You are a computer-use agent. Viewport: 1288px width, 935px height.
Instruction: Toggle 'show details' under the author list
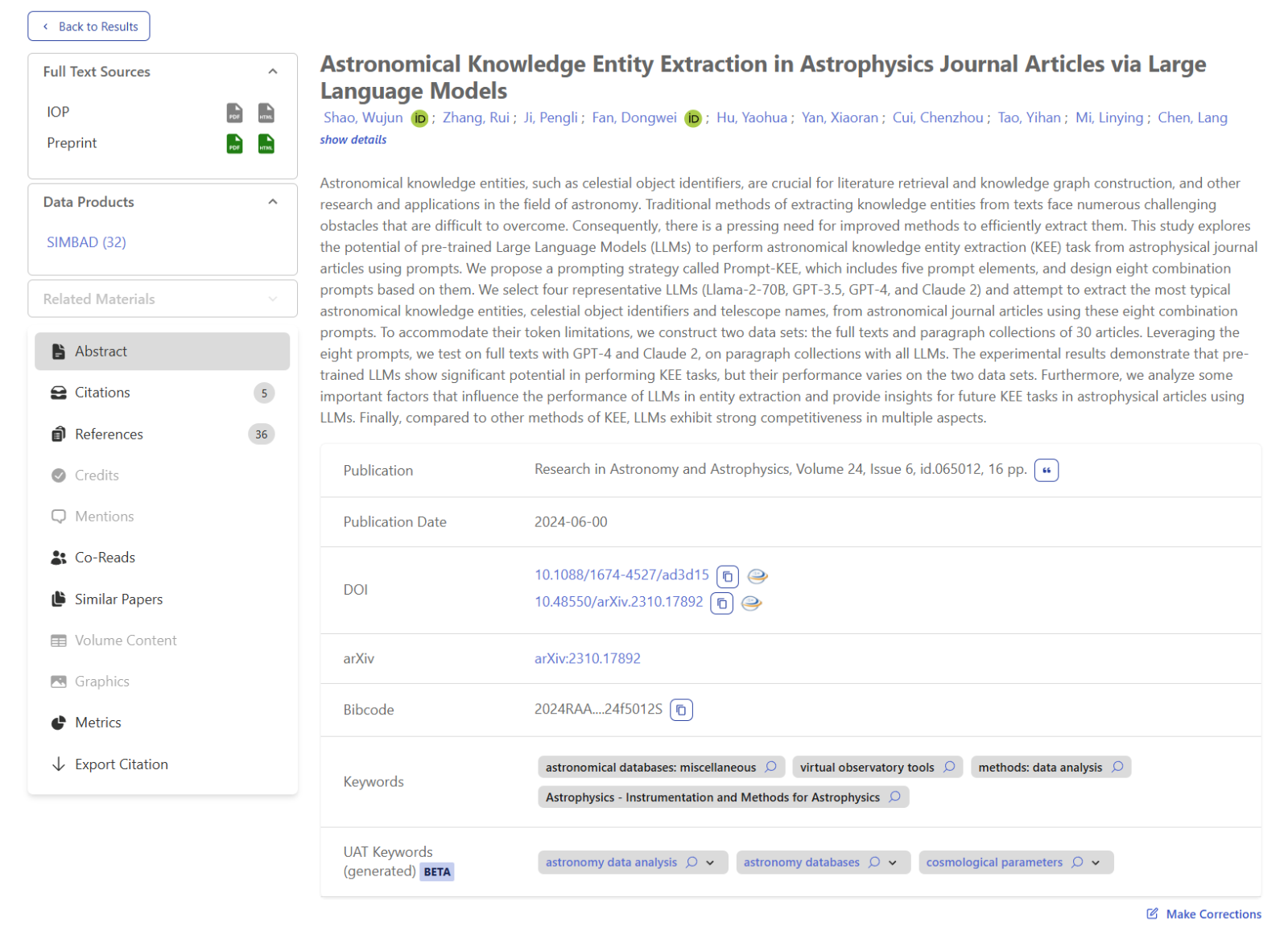pos(353,140)
